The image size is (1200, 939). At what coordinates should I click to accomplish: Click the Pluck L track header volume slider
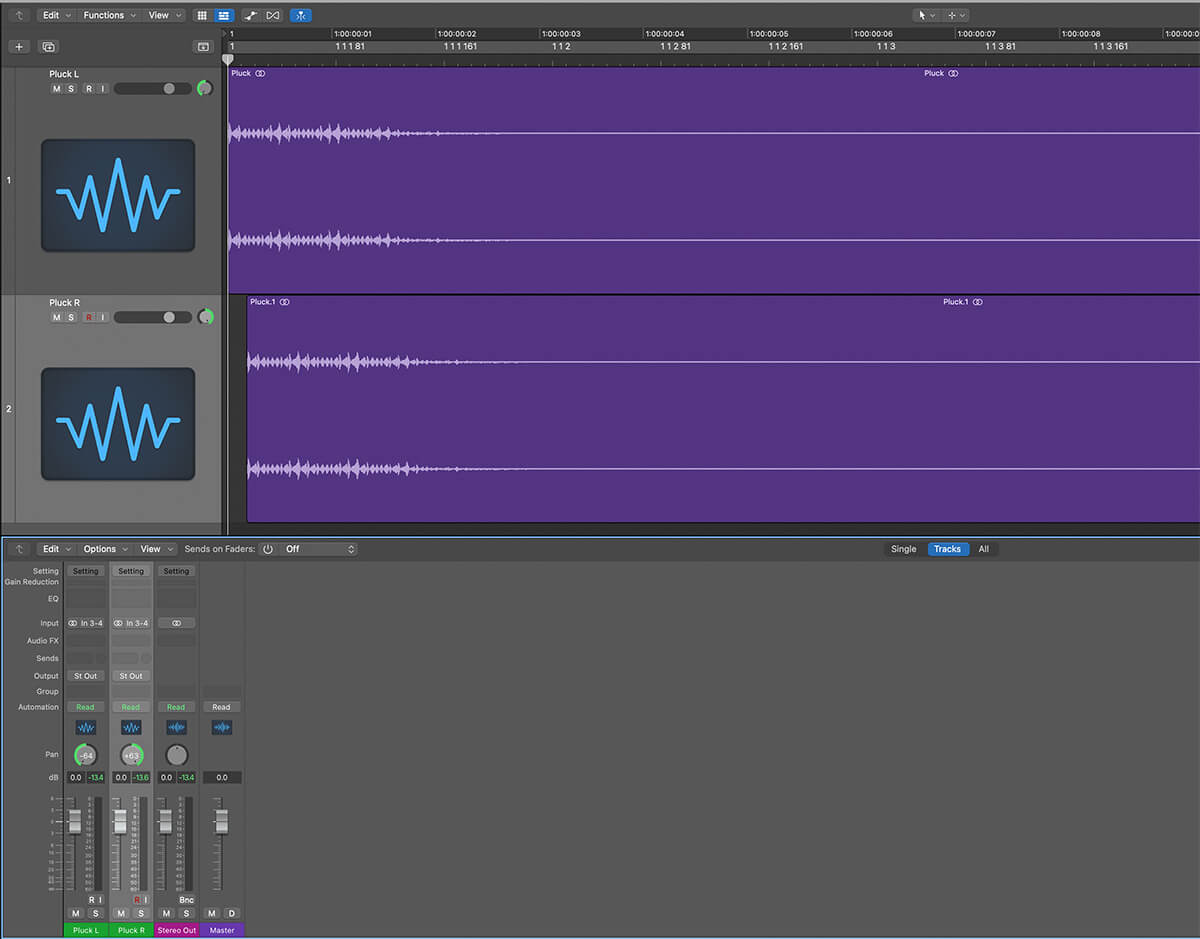152,89
